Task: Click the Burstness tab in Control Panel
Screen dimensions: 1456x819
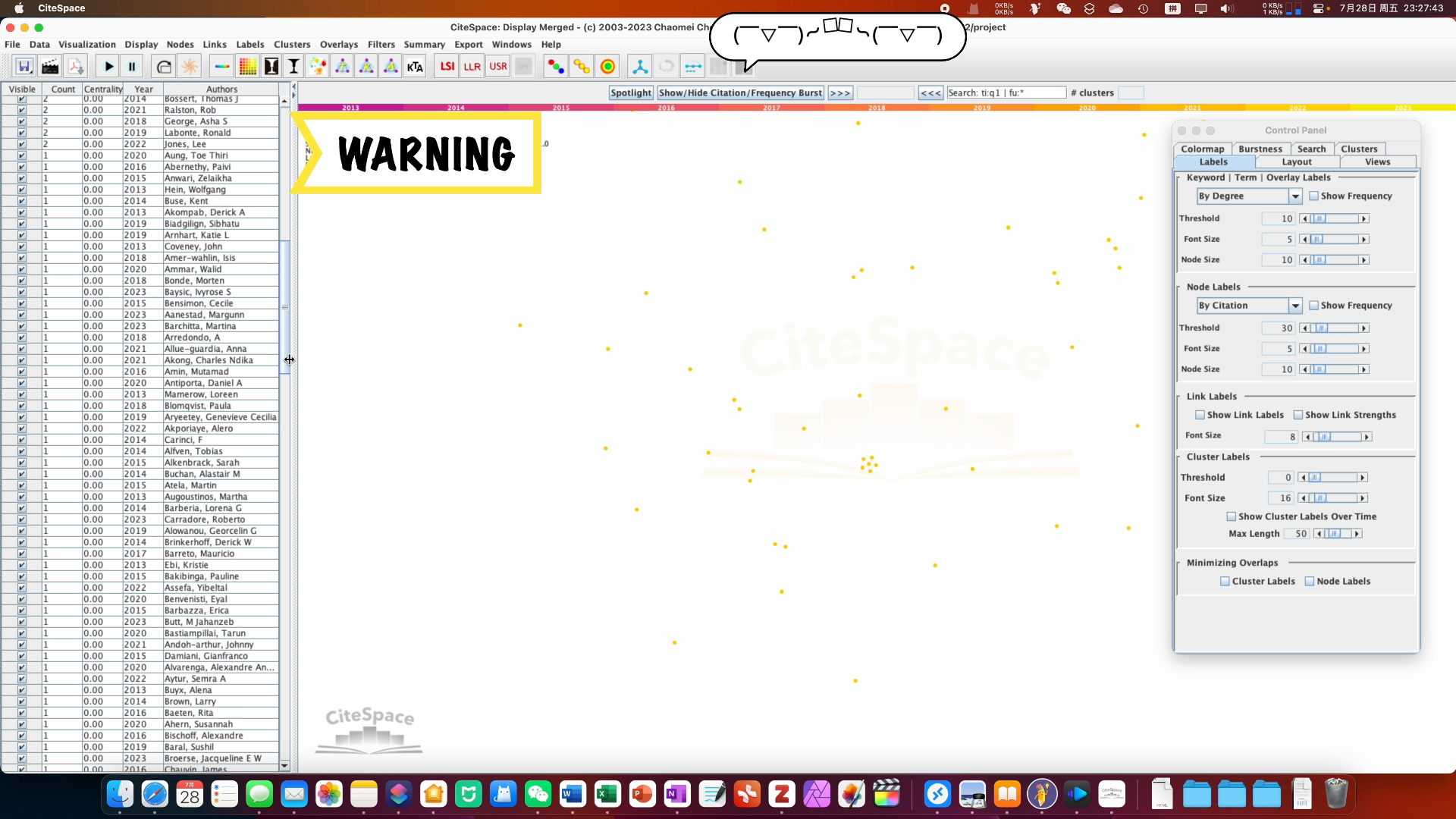Action: 1259,148
